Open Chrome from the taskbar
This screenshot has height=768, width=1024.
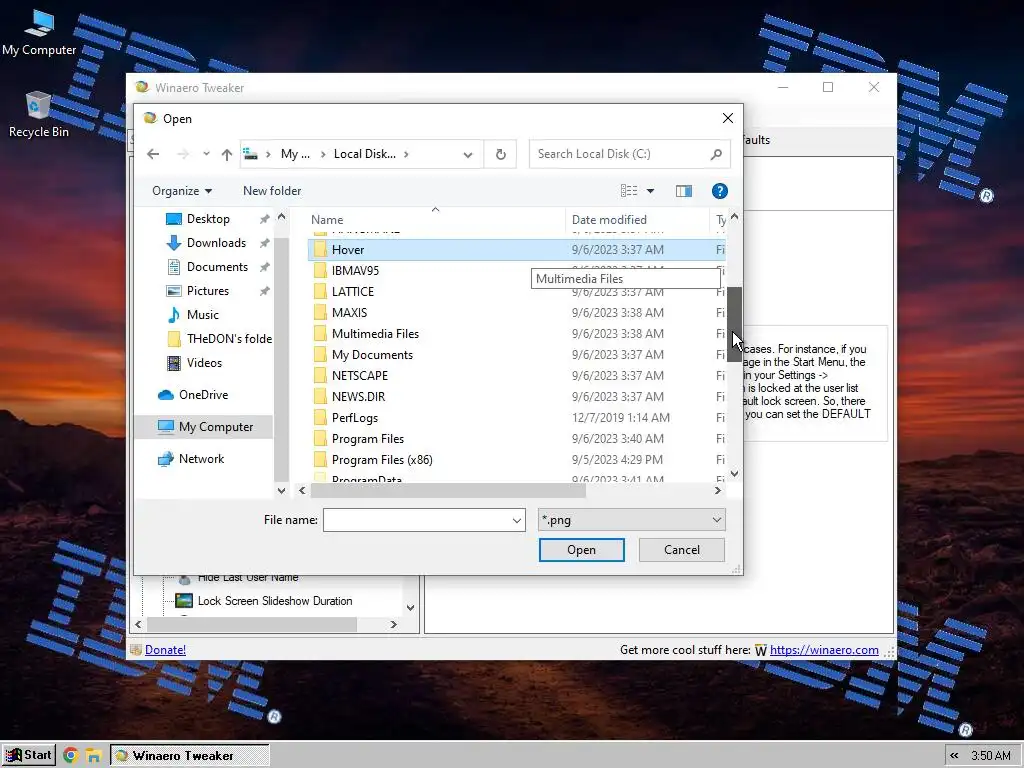71,756
